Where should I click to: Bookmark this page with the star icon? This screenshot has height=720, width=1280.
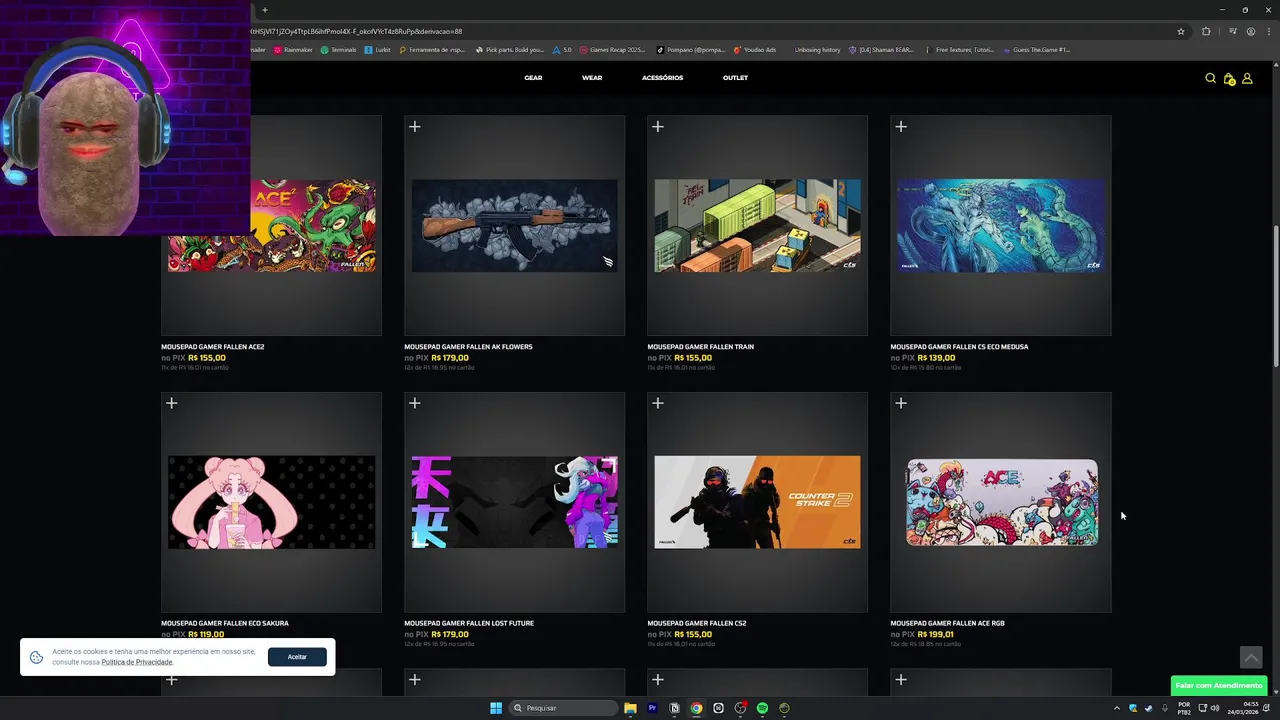1181,31
